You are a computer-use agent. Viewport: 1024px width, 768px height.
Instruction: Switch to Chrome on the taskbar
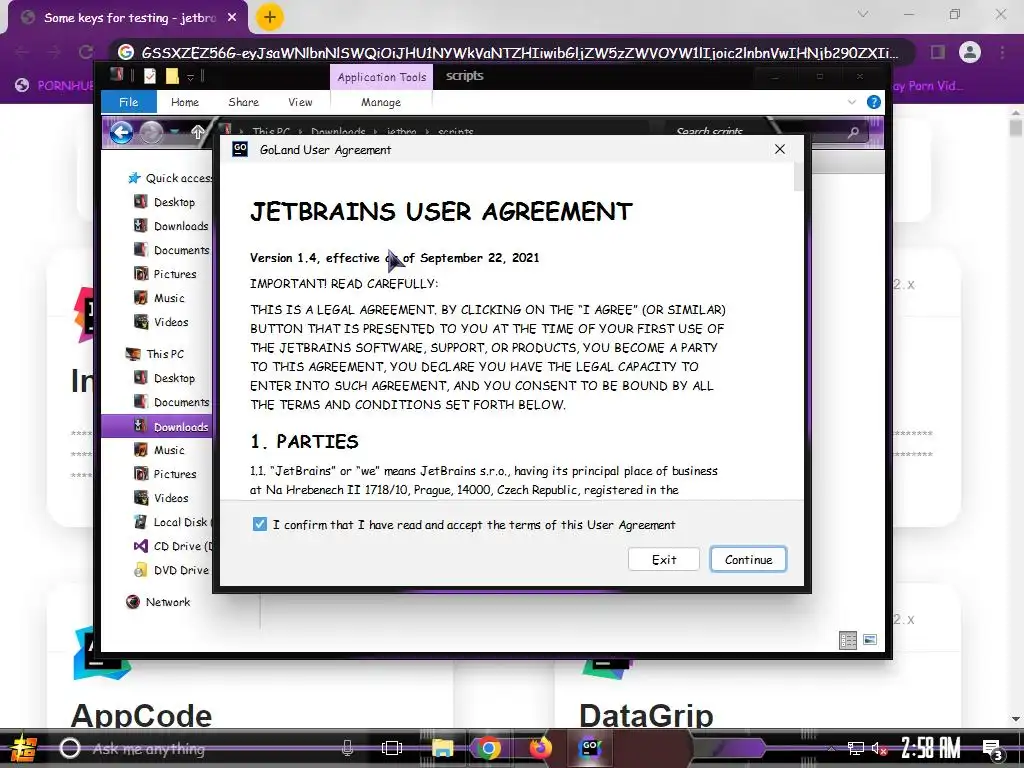coord(488,748)
